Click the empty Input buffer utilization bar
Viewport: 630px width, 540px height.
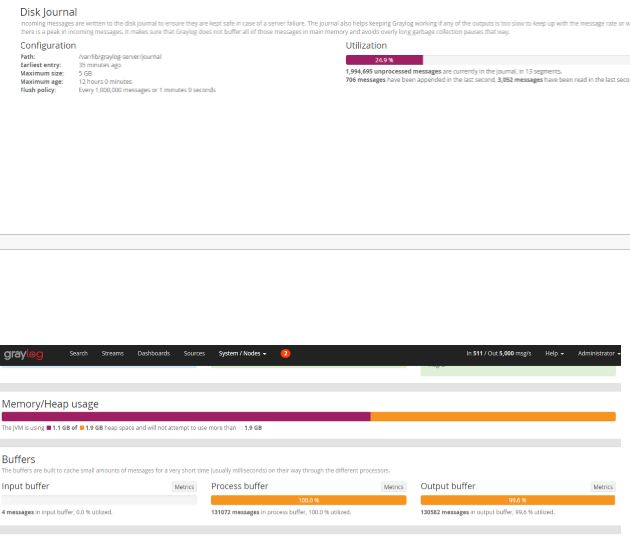(99, 500)
